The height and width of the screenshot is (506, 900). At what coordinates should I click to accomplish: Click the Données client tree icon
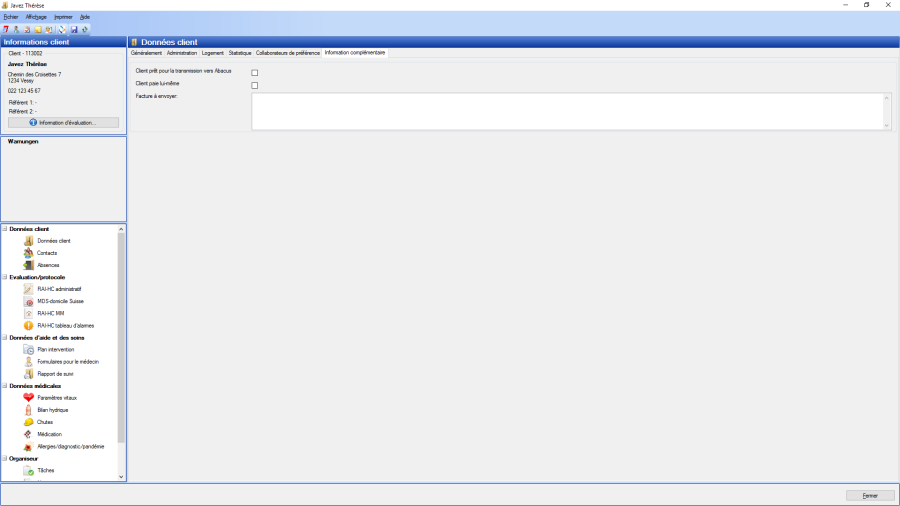tap(28, 241)
